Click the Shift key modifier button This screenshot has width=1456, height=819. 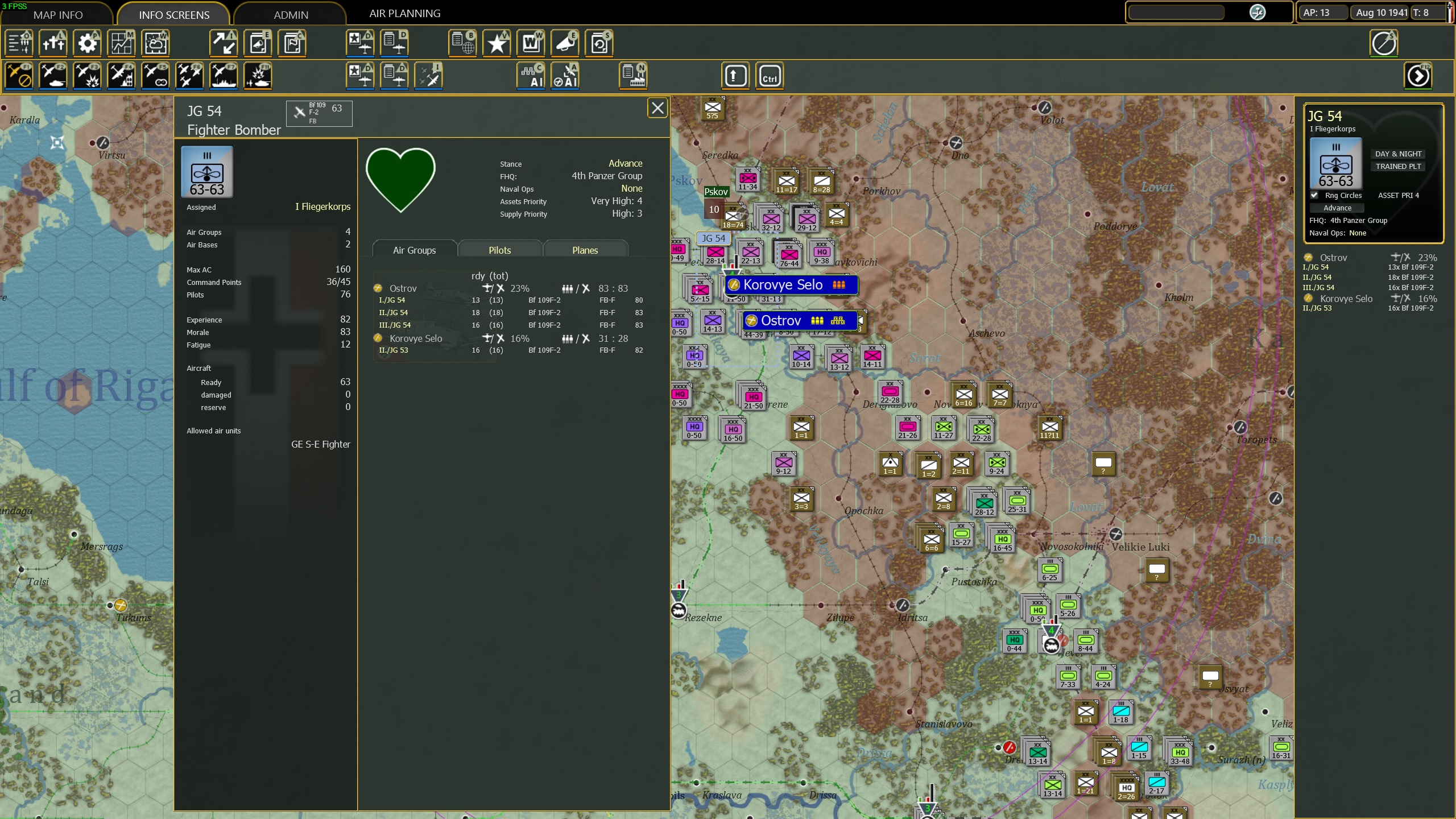tap(735, 76)
